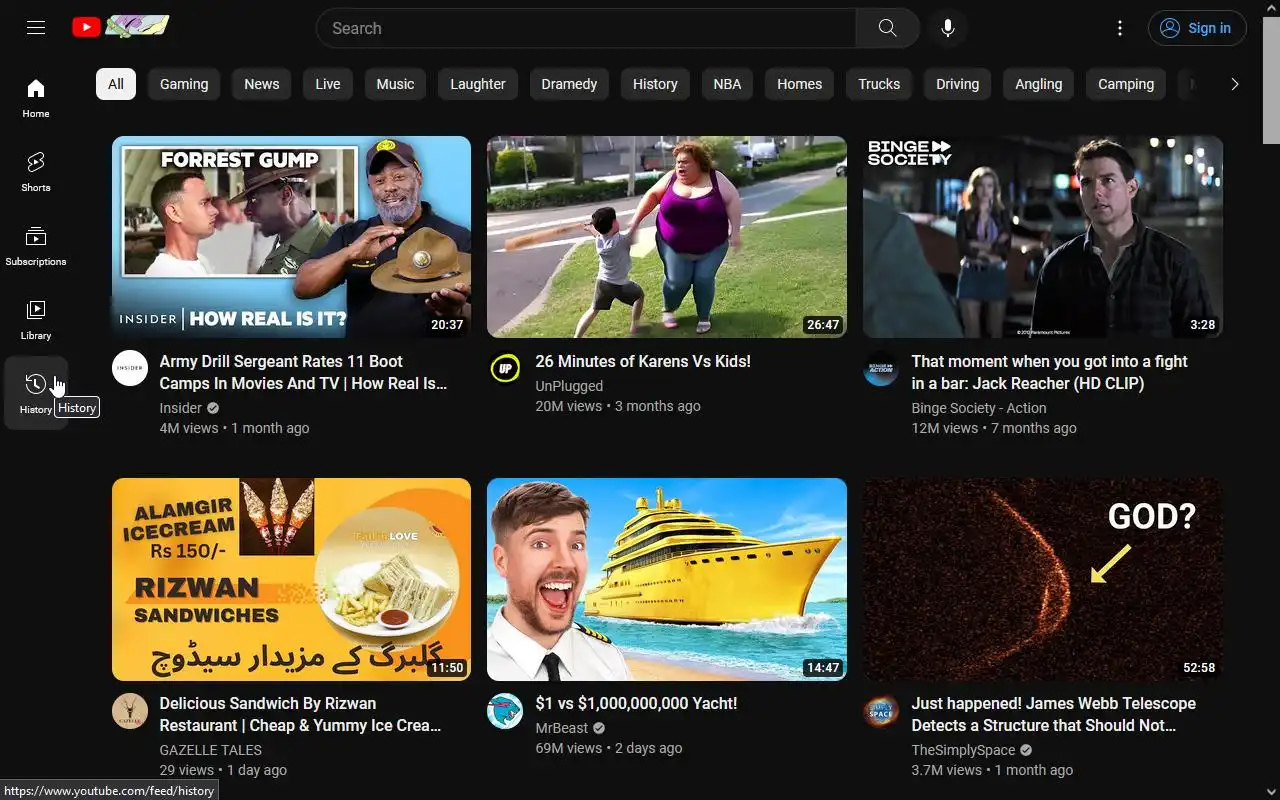Open the three-dot settings menu
The image size is (1280, 800).
[x=1120, y=28]
